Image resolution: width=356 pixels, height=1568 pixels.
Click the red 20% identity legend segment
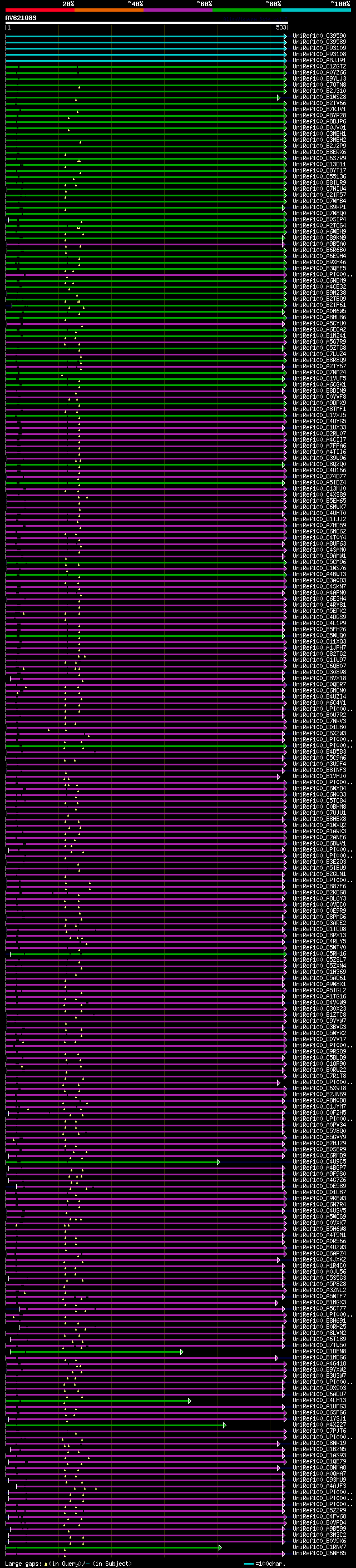(39, 11)
